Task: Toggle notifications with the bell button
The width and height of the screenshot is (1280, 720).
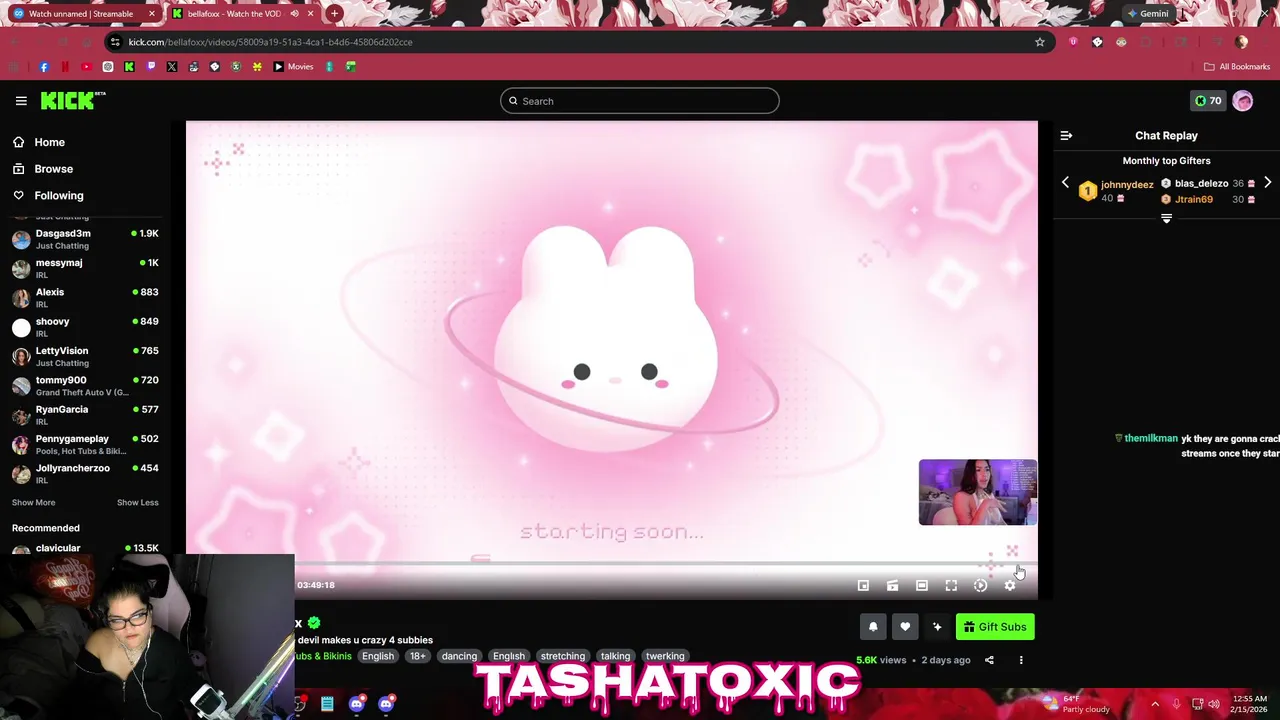Action: point(873,627)
